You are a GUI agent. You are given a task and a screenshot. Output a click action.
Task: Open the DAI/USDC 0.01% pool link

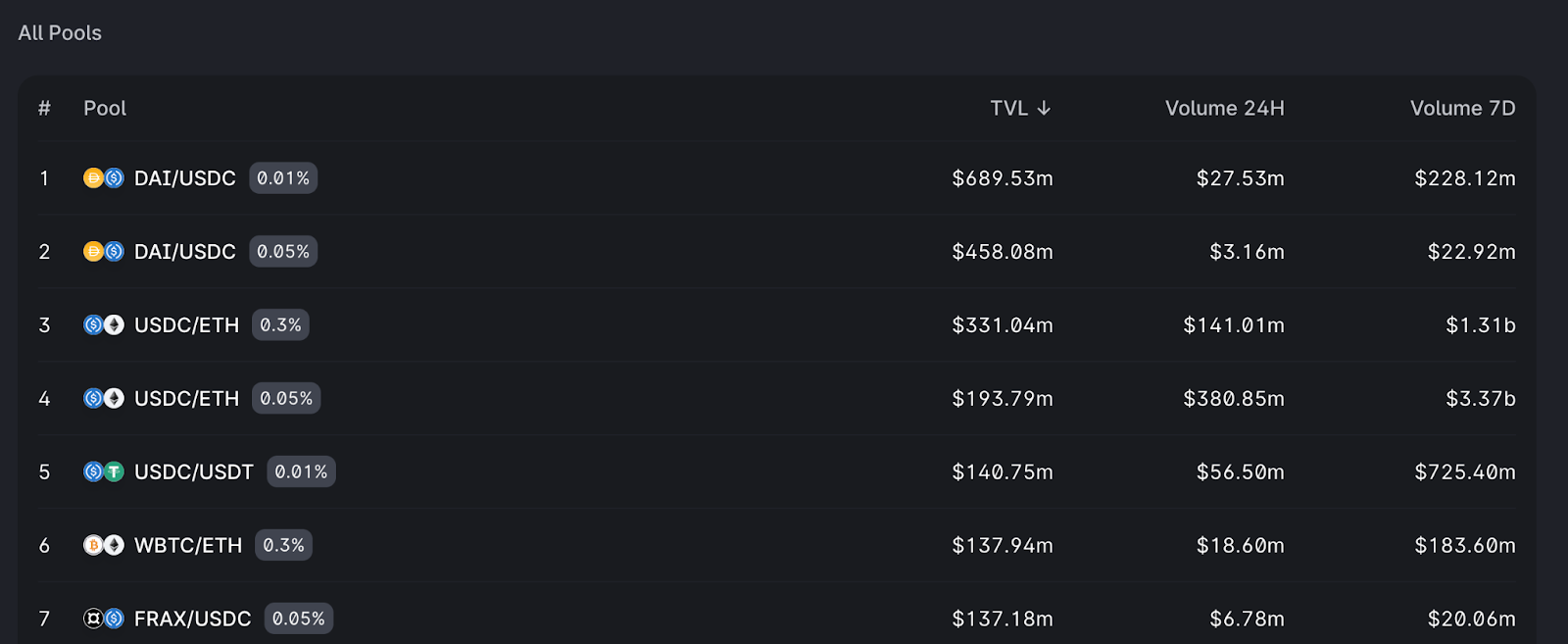pyautogui.click(x=185, y=178)
